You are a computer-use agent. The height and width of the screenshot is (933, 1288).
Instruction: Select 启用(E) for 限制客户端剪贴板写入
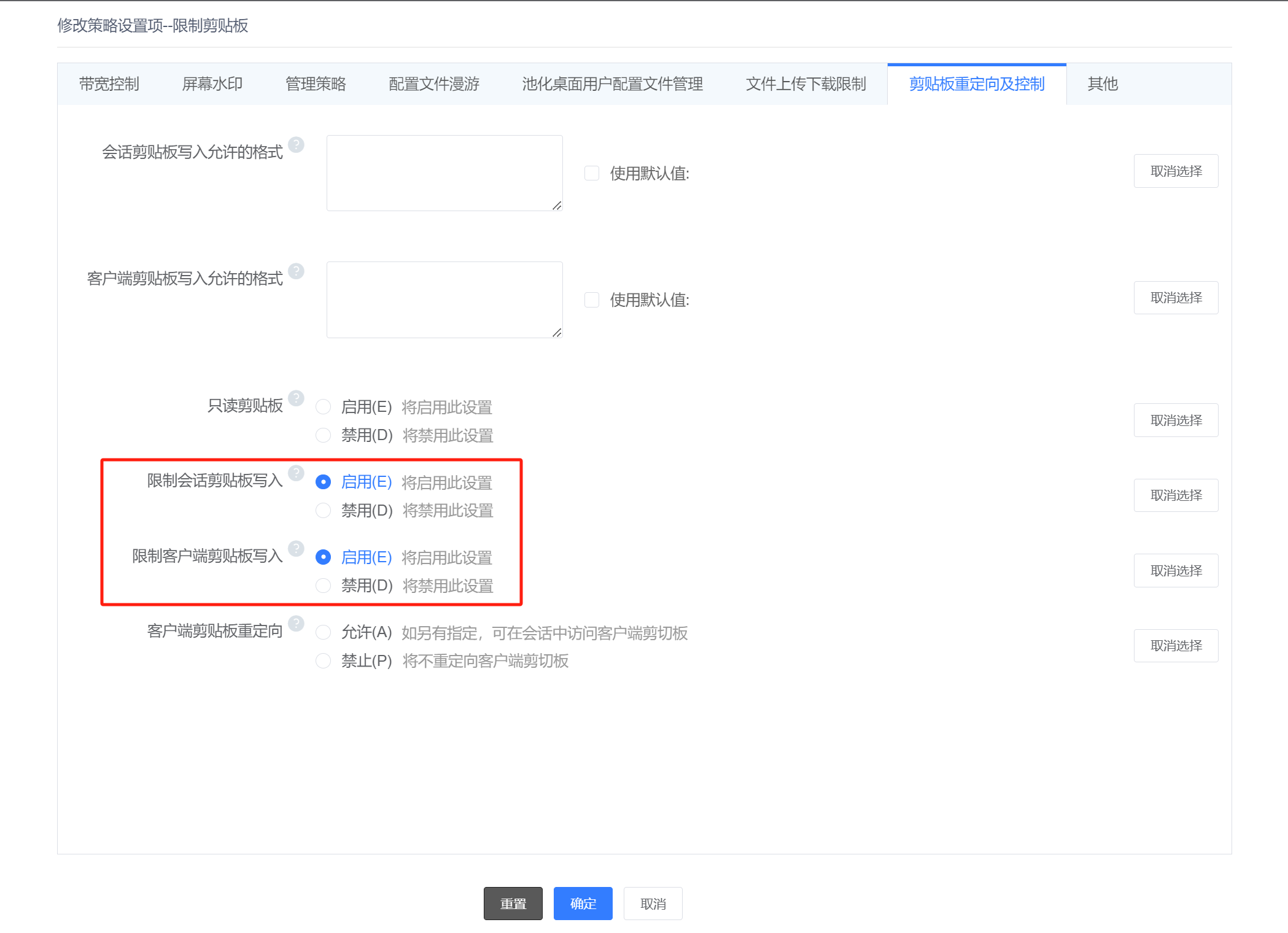[323, 557]
